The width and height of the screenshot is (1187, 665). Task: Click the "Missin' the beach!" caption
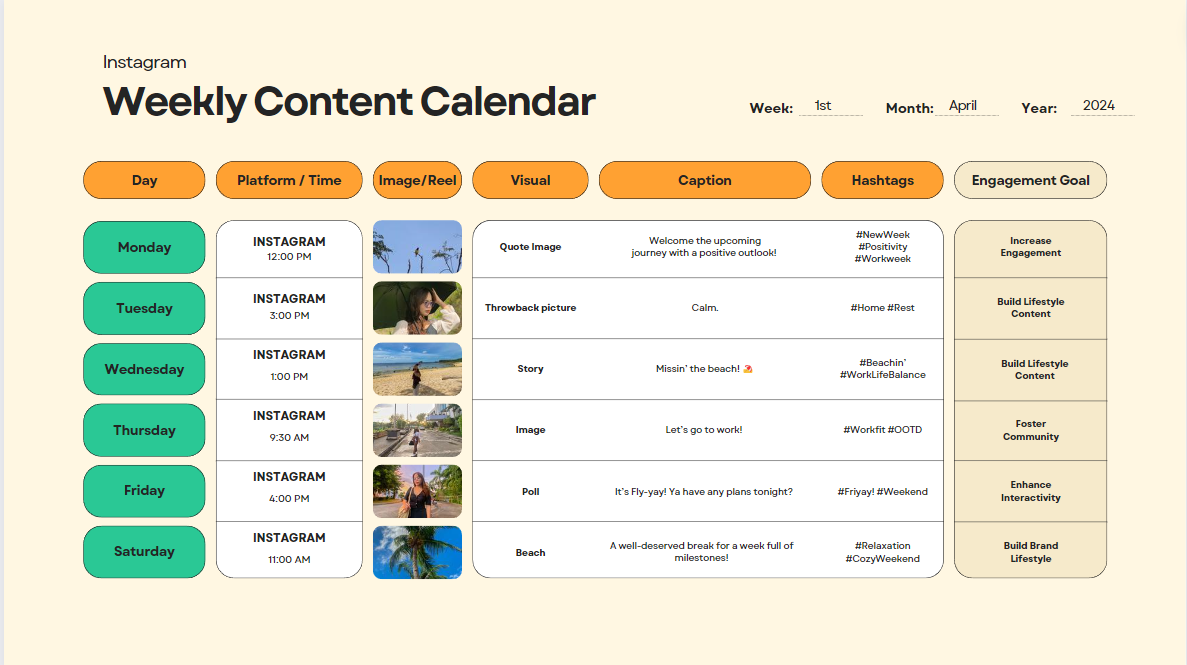pyautogui.click(x=704, y=369)
